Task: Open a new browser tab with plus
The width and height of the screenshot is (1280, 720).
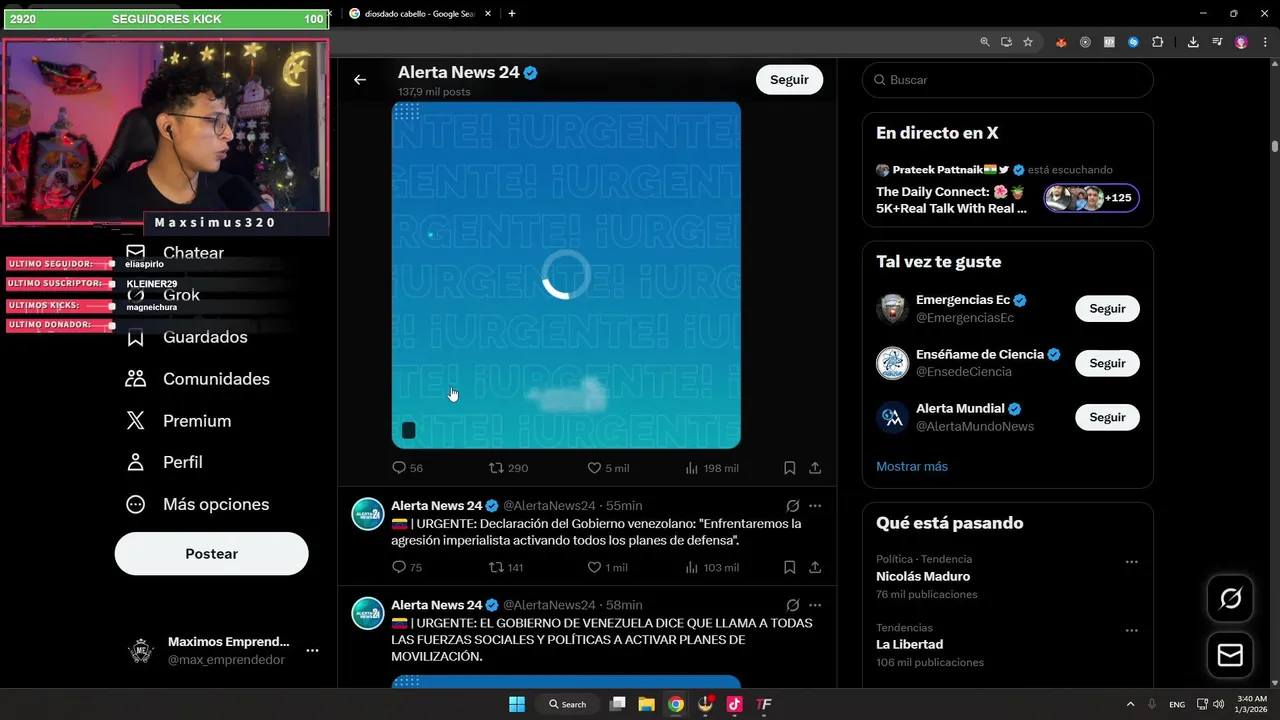Action: coord(512,14)
